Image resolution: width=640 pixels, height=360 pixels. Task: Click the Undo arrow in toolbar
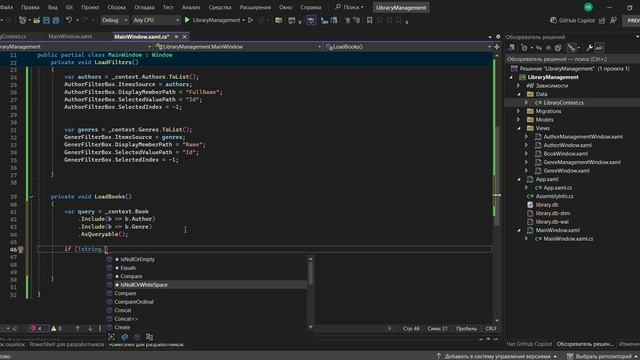[x=69, y=20]
